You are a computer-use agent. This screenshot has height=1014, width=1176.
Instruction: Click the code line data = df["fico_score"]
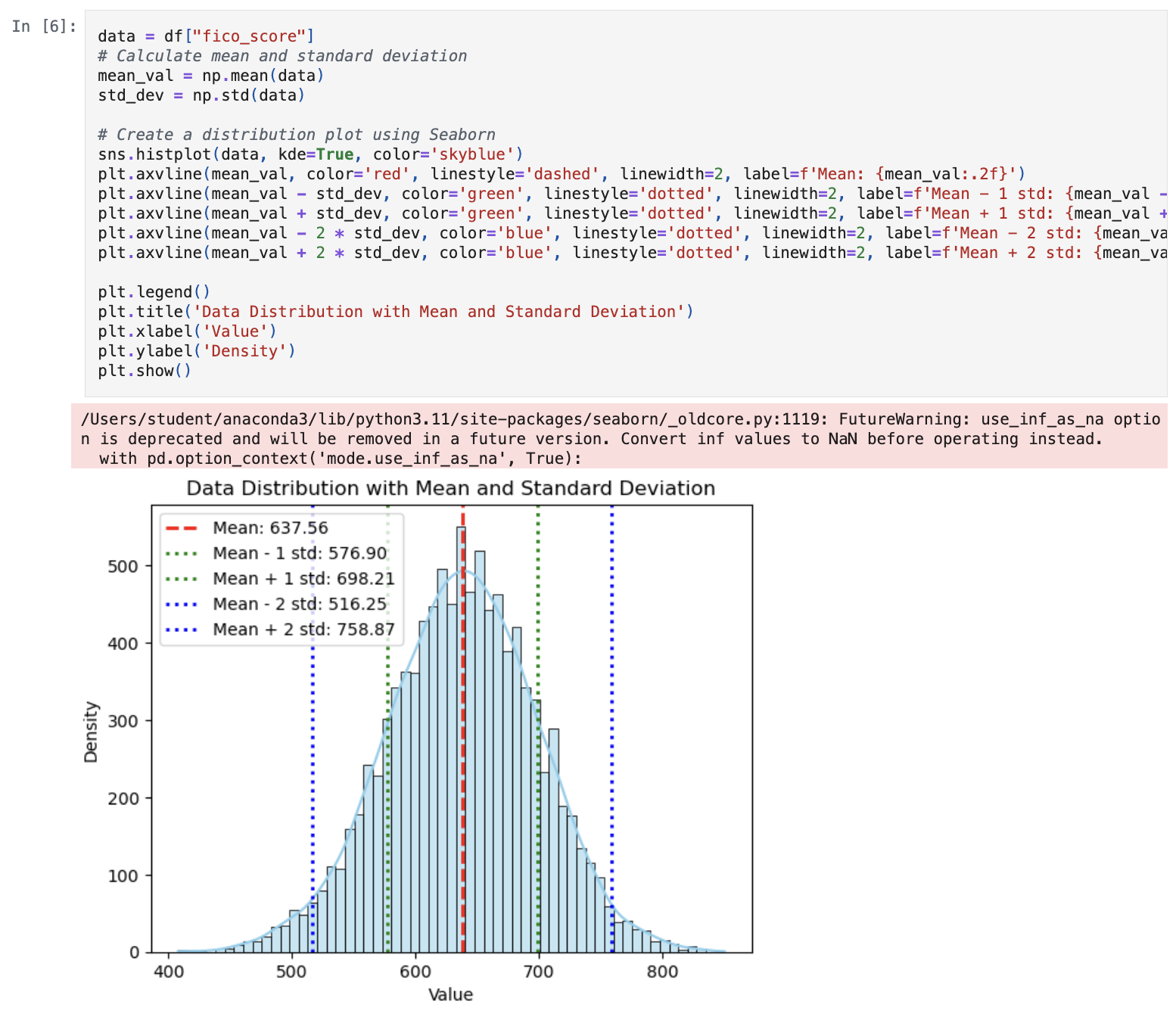tap(206, 36)
